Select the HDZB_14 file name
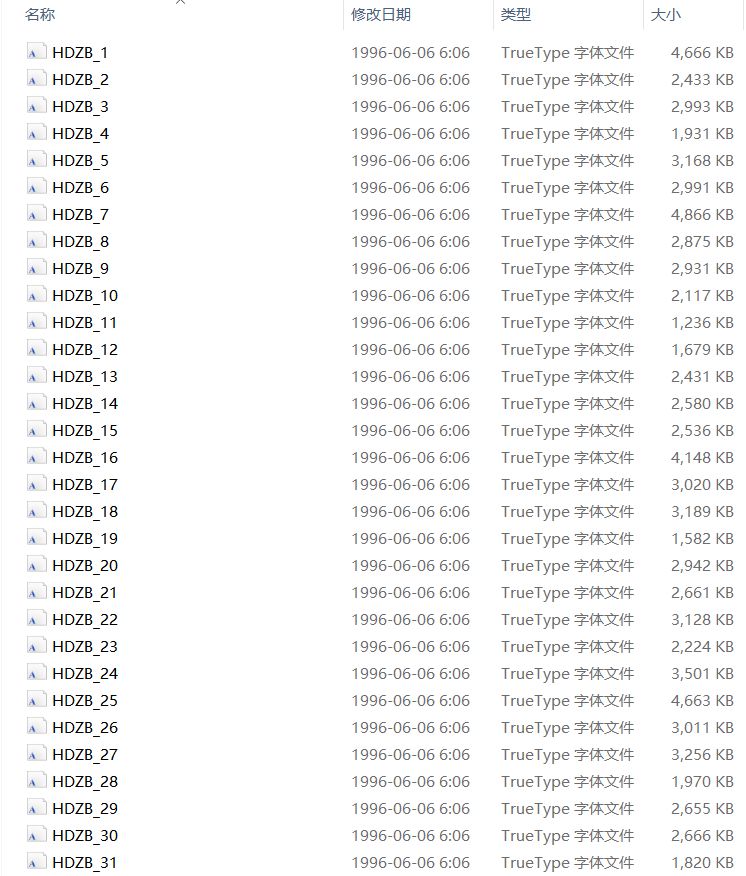Image resolution: width=746 pixels, height=876 pixels. [x=85, y=403]
